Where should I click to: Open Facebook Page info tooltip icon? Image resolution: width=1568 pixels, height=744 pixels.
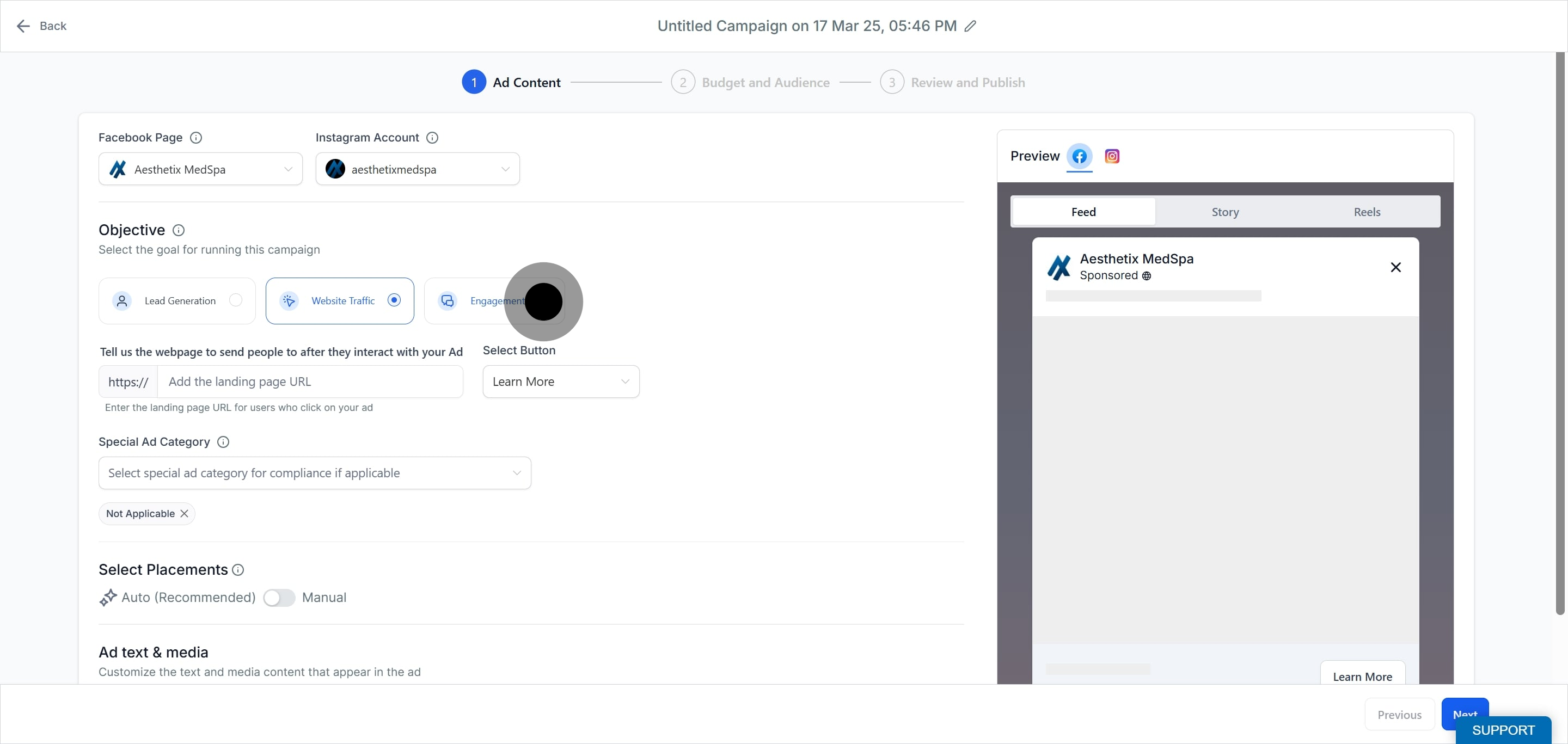tap(196, 138)
